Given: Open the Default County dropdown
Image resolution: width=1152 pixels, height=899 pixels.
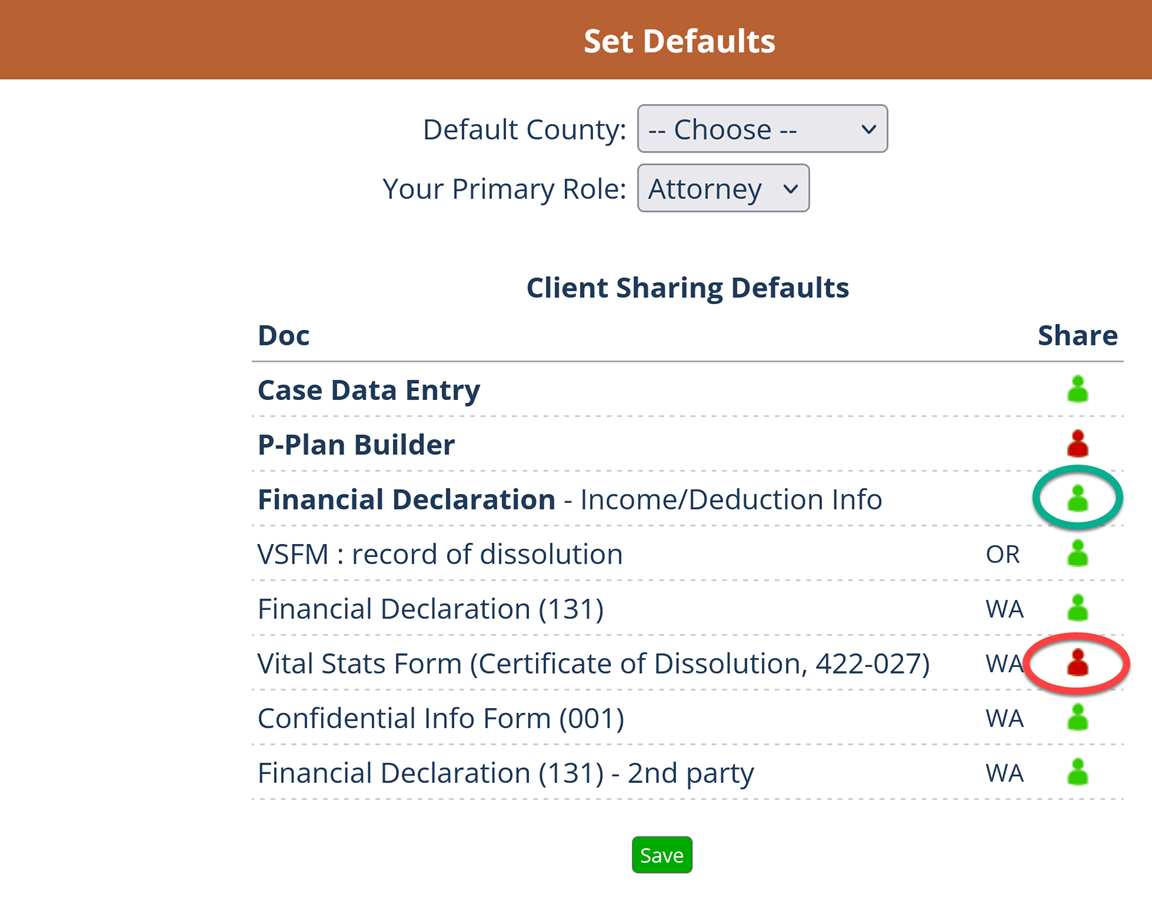Looking at the screenshot, I should [762, 129].
